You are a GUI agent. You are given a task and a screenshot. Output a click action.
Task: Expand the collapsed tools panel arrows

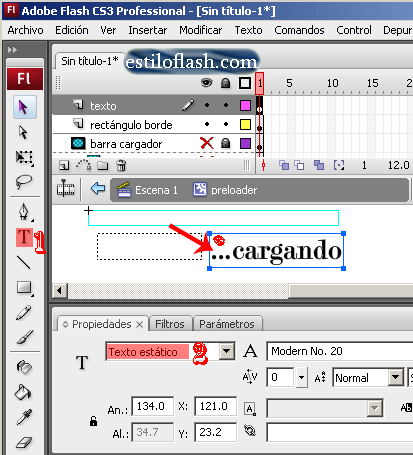12,50
